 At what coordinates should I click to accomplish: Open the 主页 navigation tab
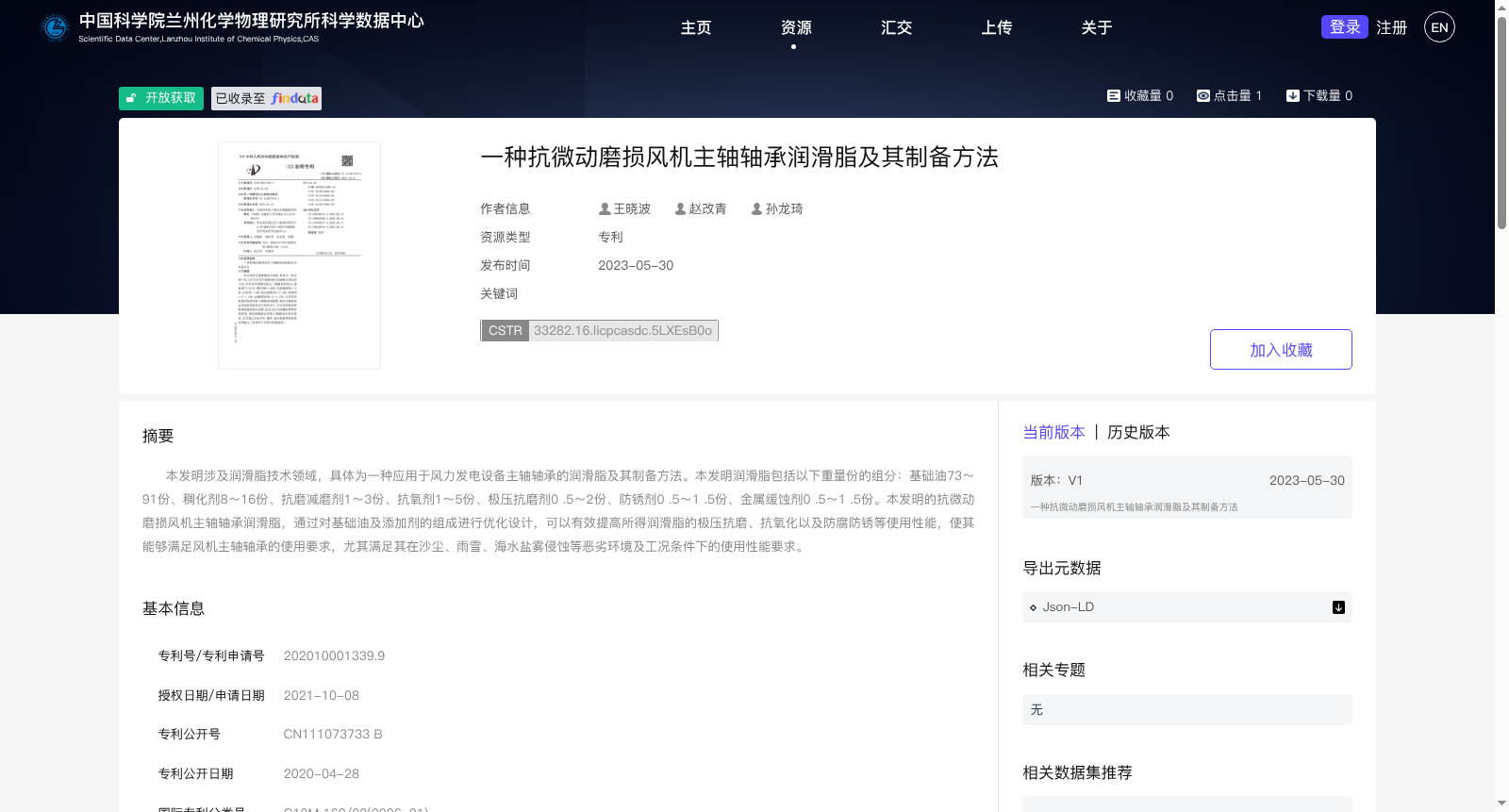tap(696, 27)
